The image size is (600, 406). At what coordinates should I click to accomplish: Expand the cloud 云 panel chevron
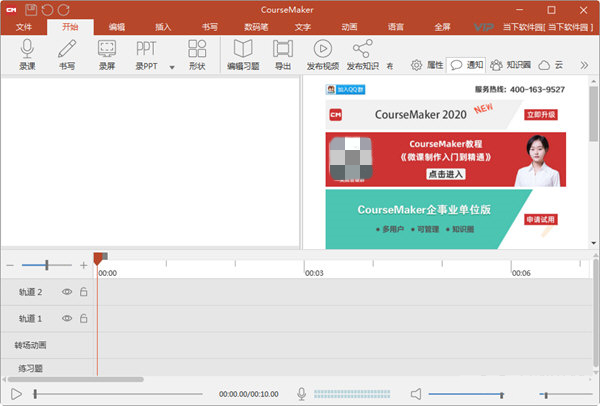point(585,65)
